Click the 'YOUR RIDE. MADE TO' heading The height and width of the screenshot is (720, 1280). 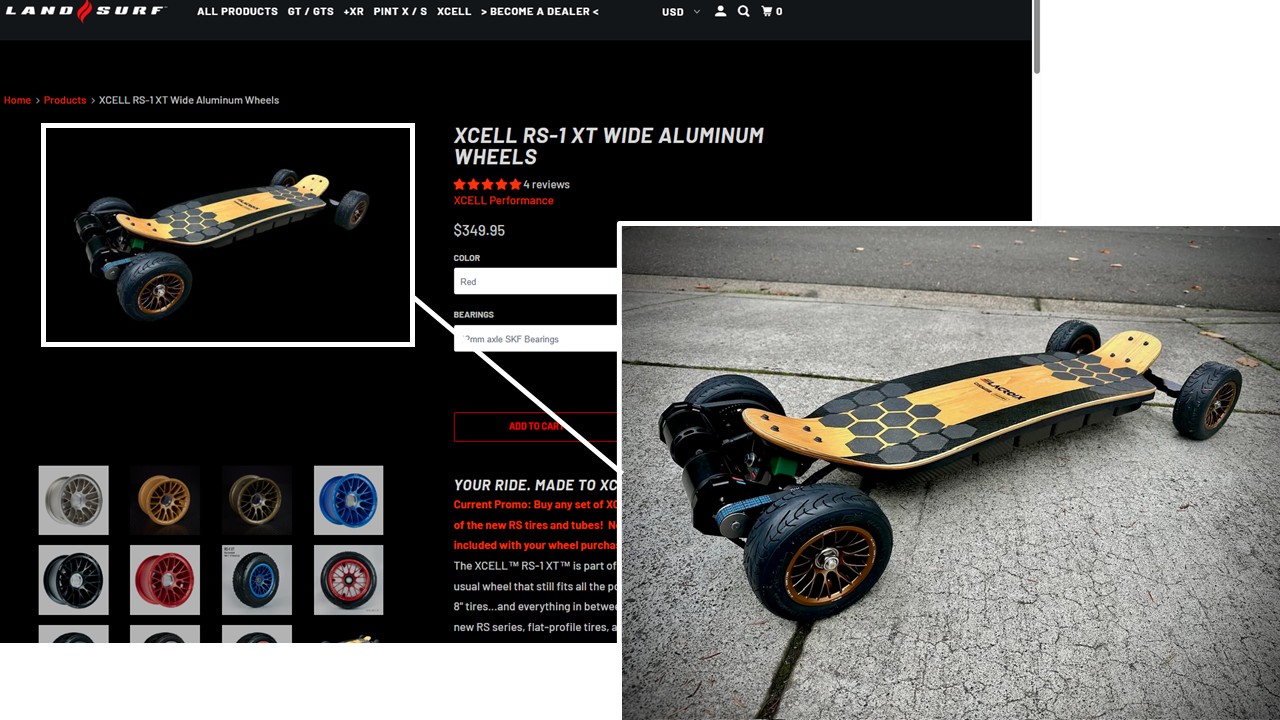535,485
